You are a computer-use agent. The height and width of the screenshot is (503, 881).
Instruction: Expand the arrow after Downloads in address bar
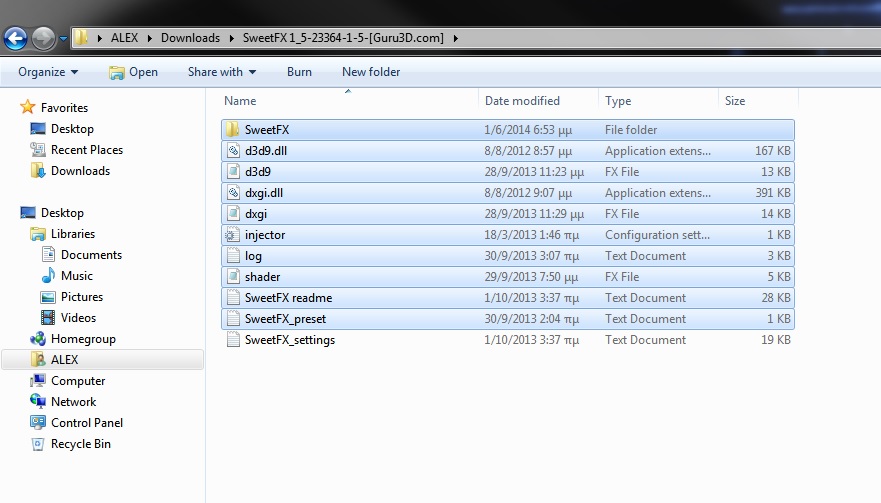tap(231, 38)
